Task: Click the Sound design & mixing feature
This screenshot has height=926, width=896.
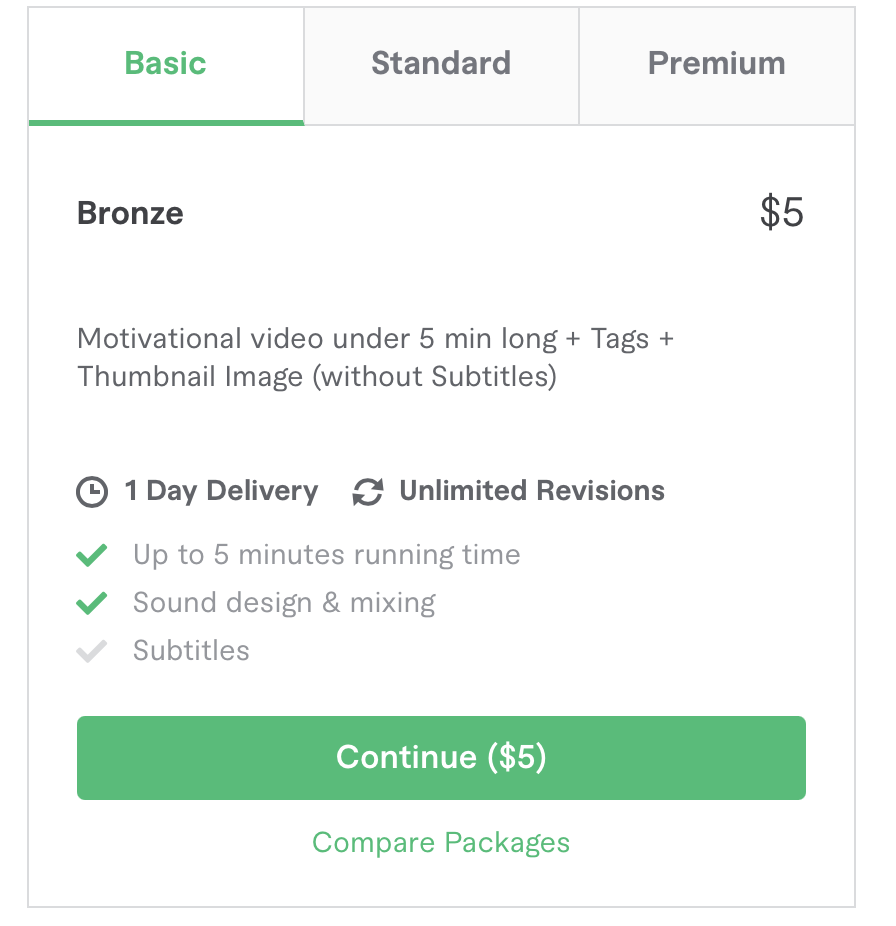Action: click(x=284, y=603)
